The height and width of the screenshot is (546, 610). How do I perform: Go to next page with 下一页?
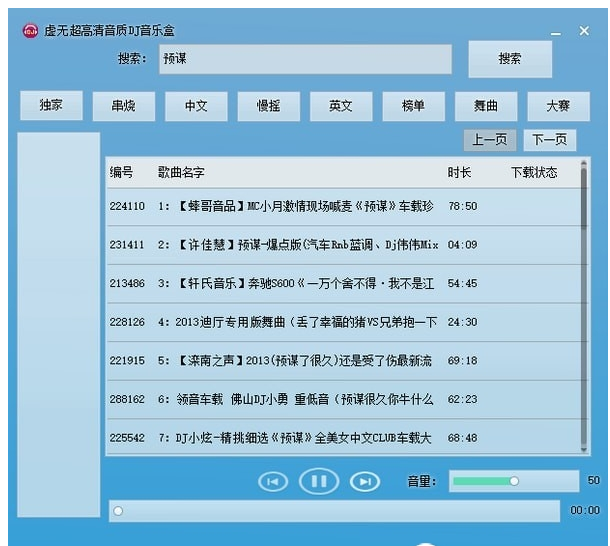pos(550,140)
